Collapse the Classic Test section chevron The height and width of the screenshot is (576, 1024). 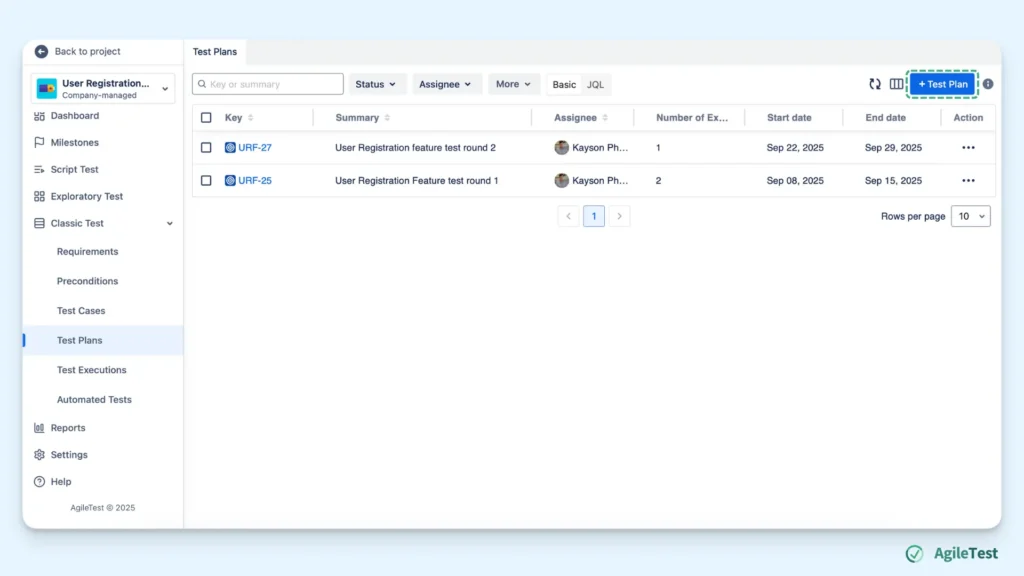click(170, 223)
